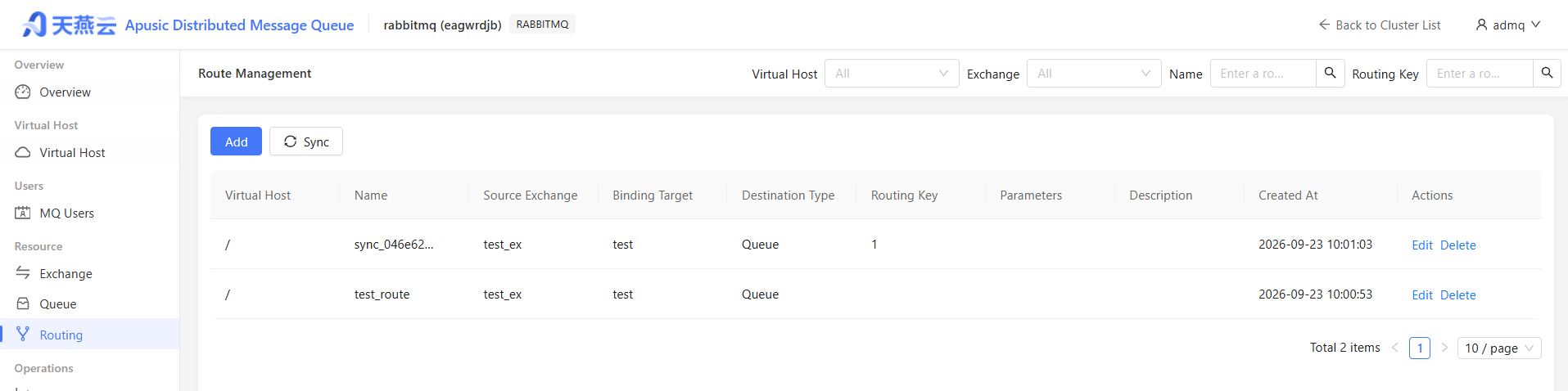Delete the test_route row

(x=1457, y=294)
